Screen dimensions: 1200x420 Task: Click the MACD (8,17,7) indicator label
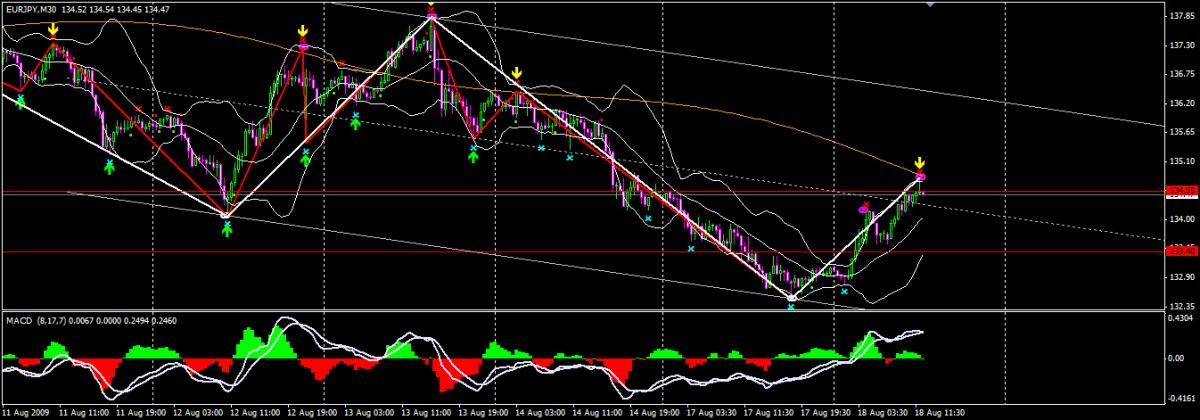[x=36, y=319]
